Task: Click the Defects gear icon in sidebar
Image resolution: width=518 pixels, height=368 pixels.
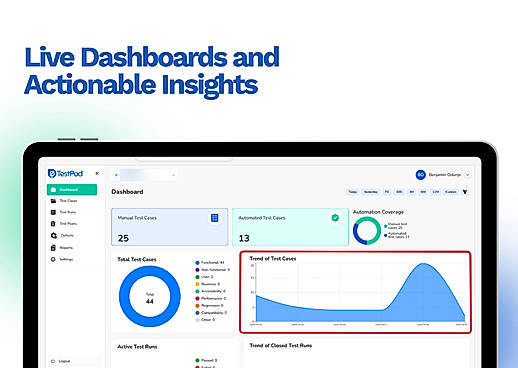Action: coord(54,235)
